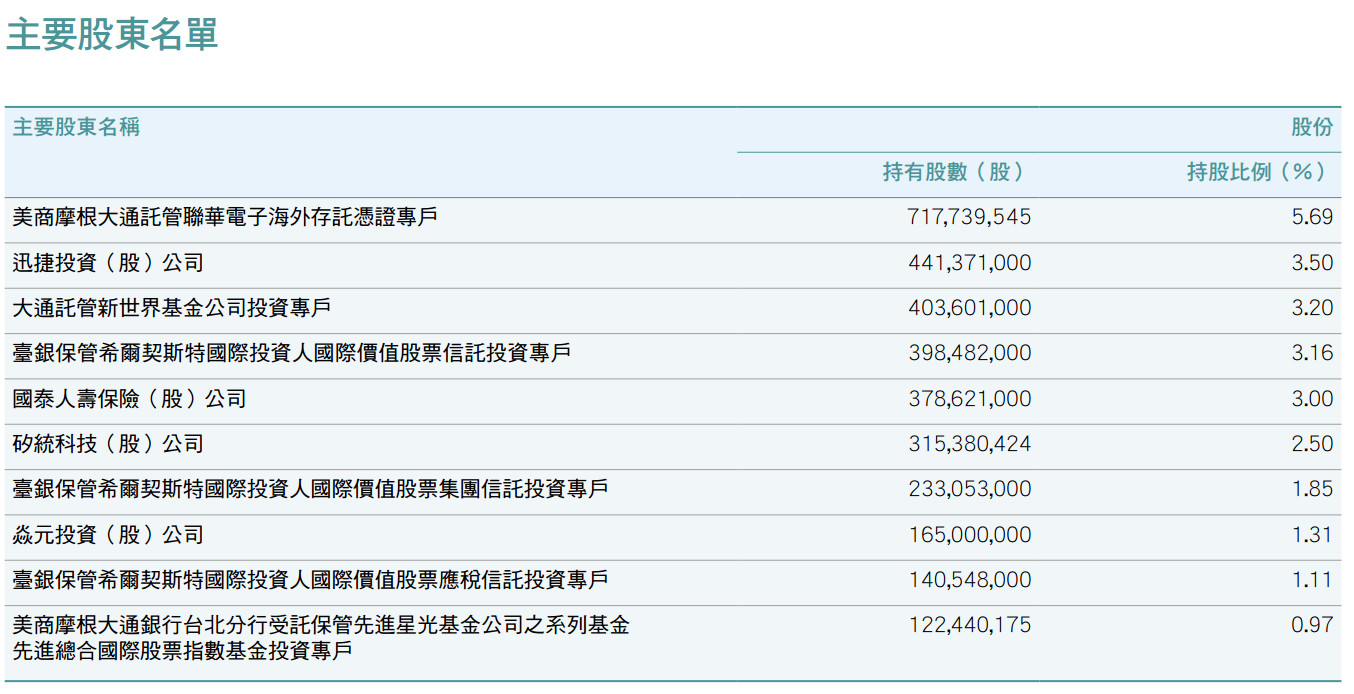Image resolution: width=1354 pixels, height=694 pixels.
Task: Select the 迅捷投資（股）公司 shareholder name
Action: point(108,263)
